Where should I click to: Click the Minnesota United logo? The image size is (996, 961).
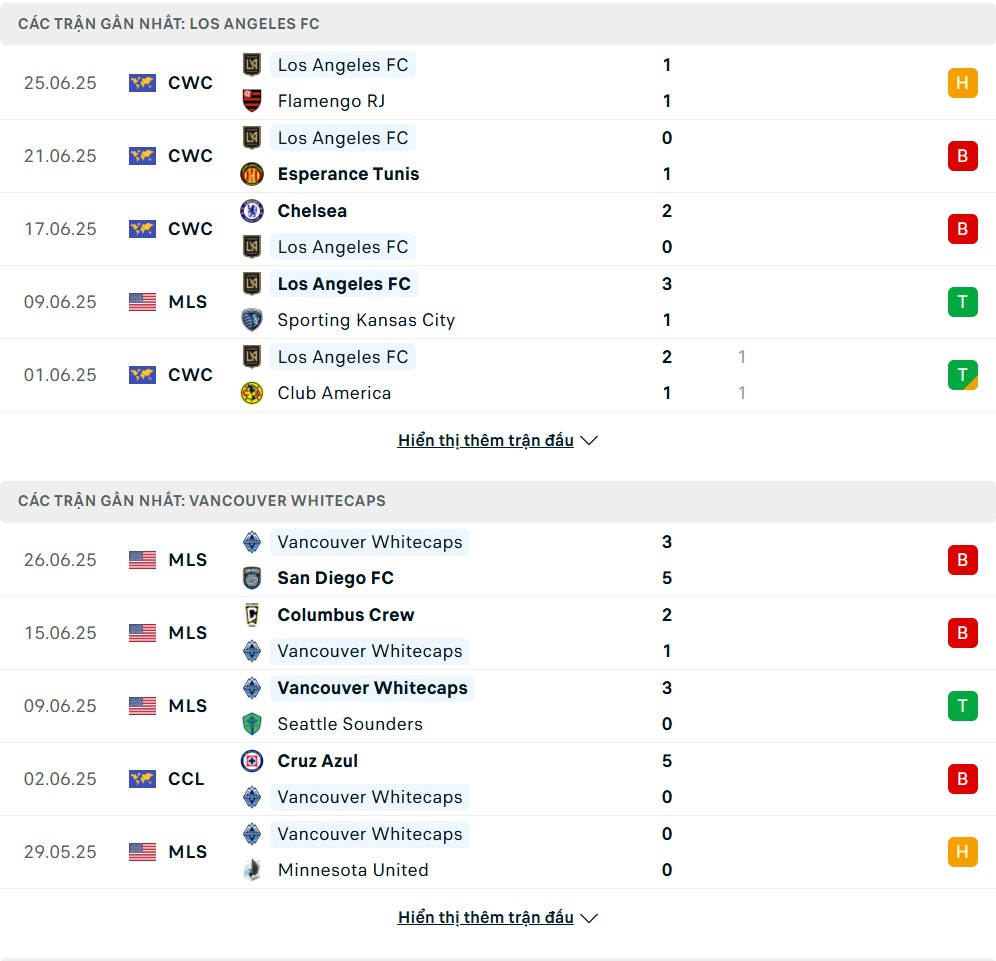click(x=252, y=870)
